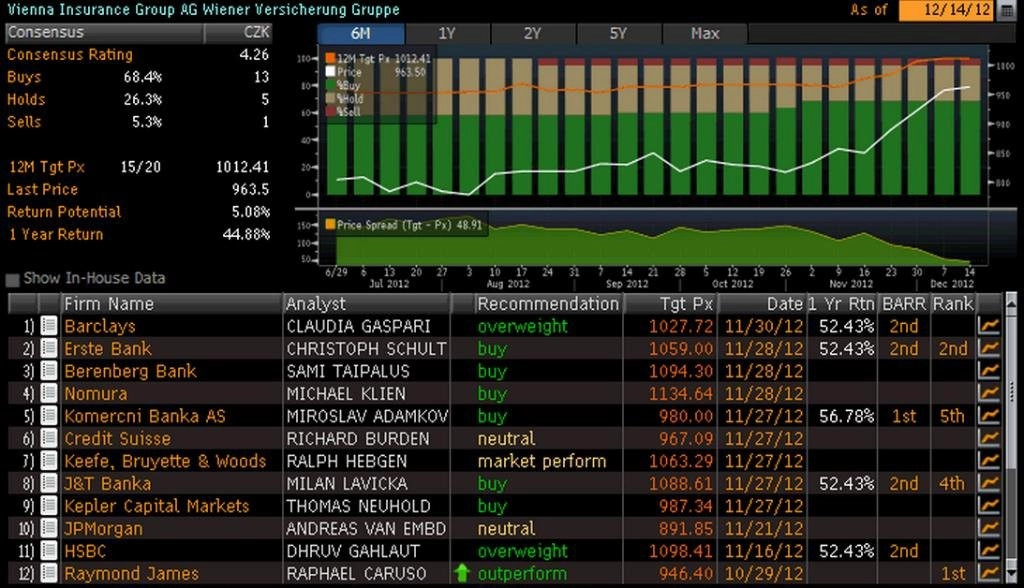The width and height of the screenshot is (1024, 588).
Task: Open the report icon for Nomura row
Action: (x=49, y=393)
